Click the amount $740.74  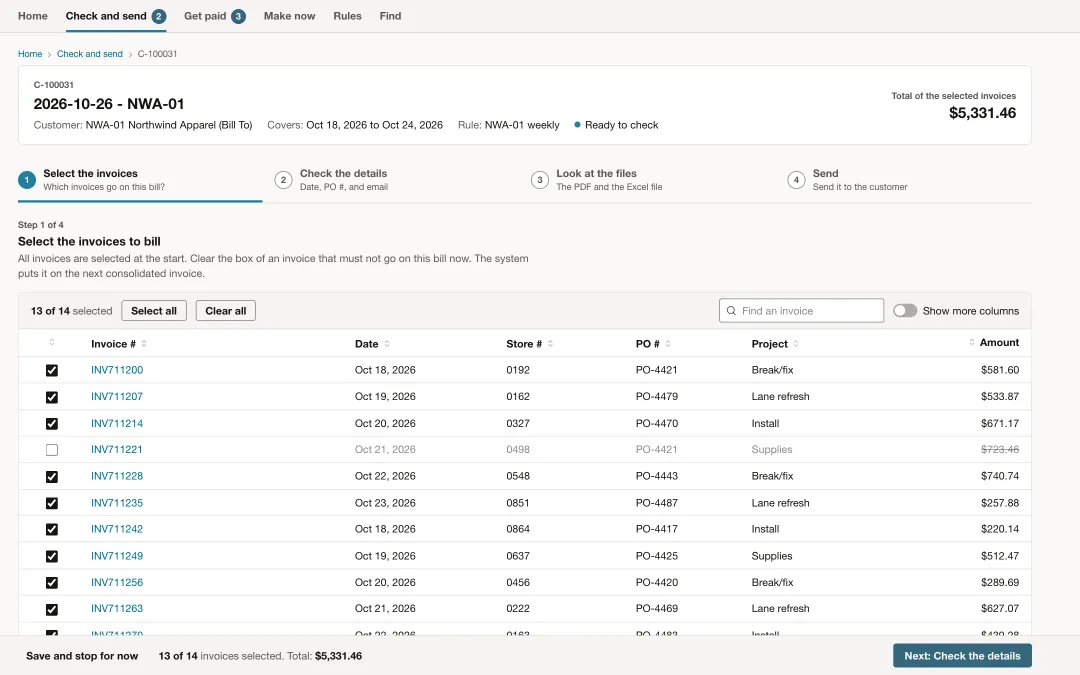pyautogui.click(x=1000, y=476)
